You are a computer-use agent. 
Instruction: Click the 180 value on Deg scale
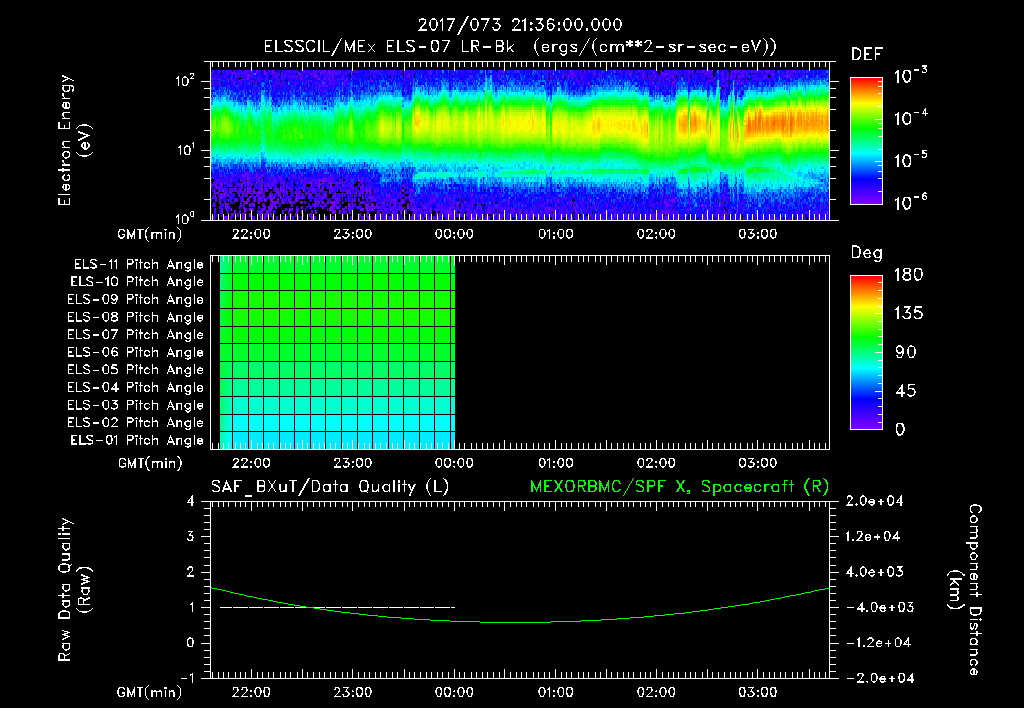(x=909, y=275)
